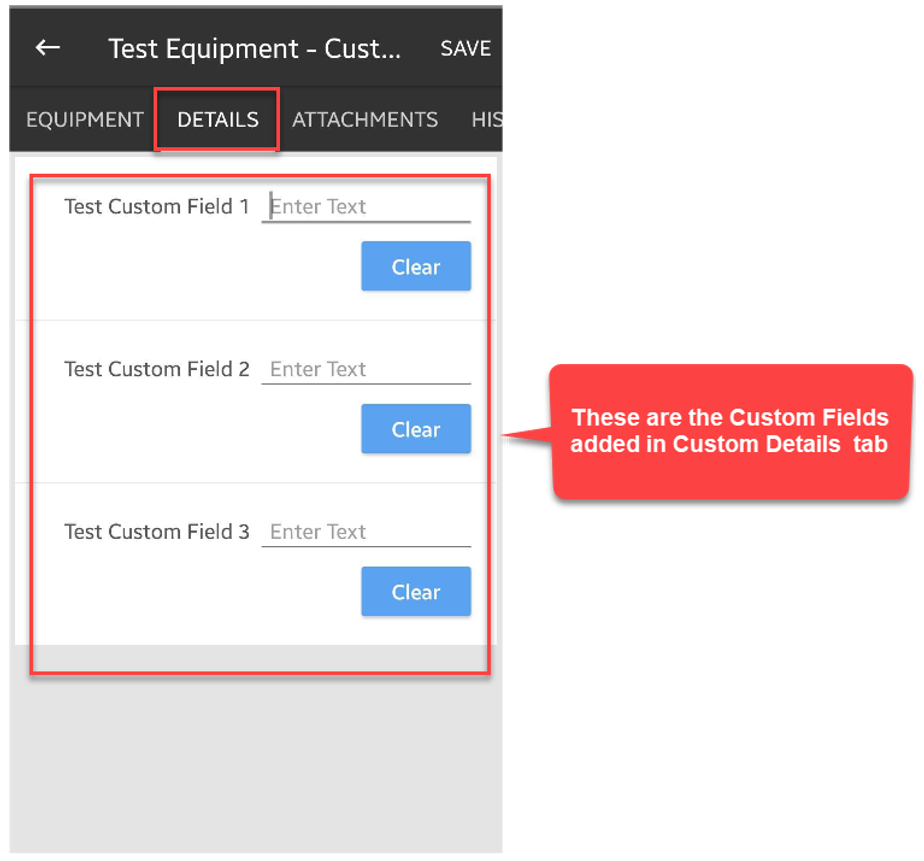Tap the back arrow icon
This screenshot has width=924, height=861.
pos(48,48)
